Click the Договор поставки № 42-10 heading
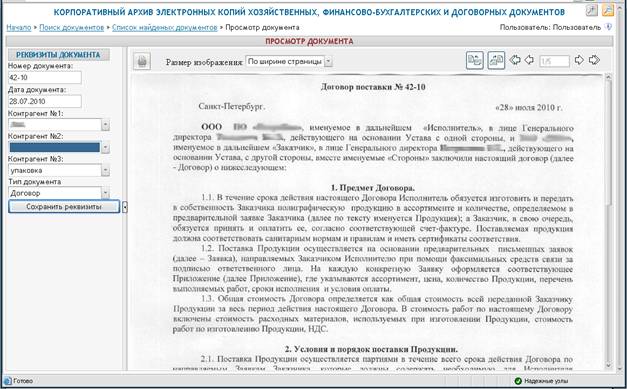627x389 pixels. click(373, 87)
